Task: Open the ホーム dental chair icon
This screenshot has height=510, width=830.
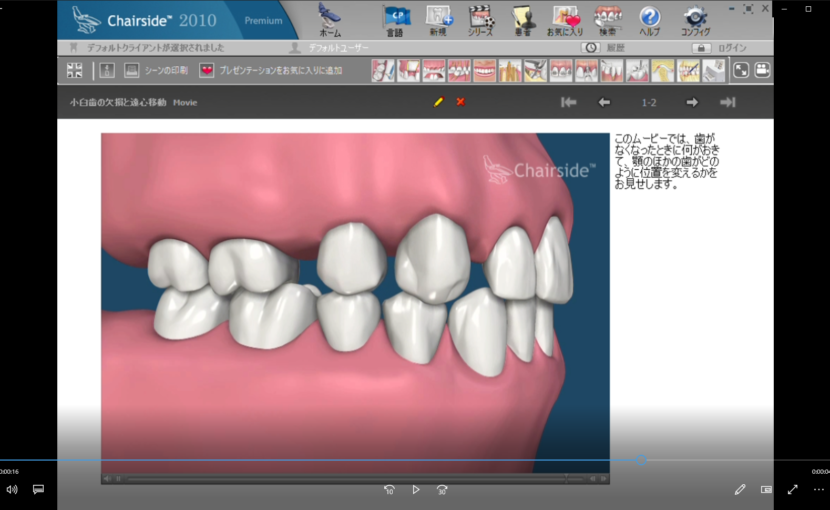Action: (x=330, y=20)
